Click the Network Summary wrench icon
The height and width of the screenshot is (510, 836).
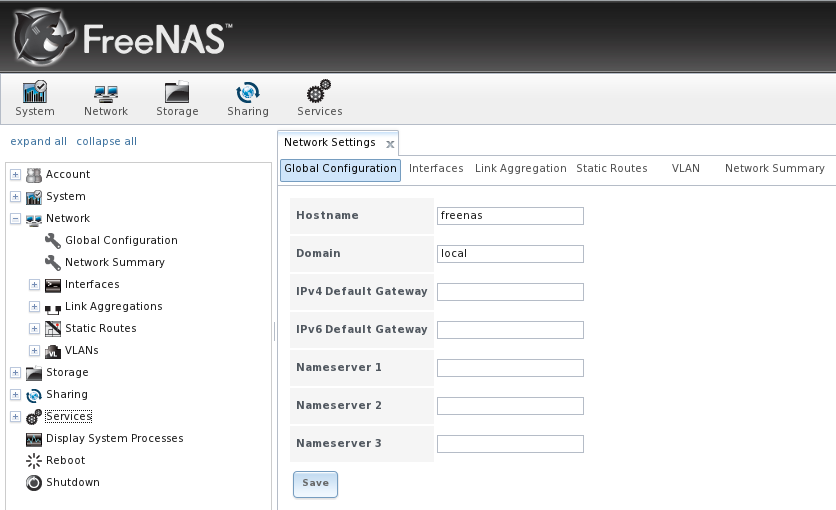tap(53, 263)
